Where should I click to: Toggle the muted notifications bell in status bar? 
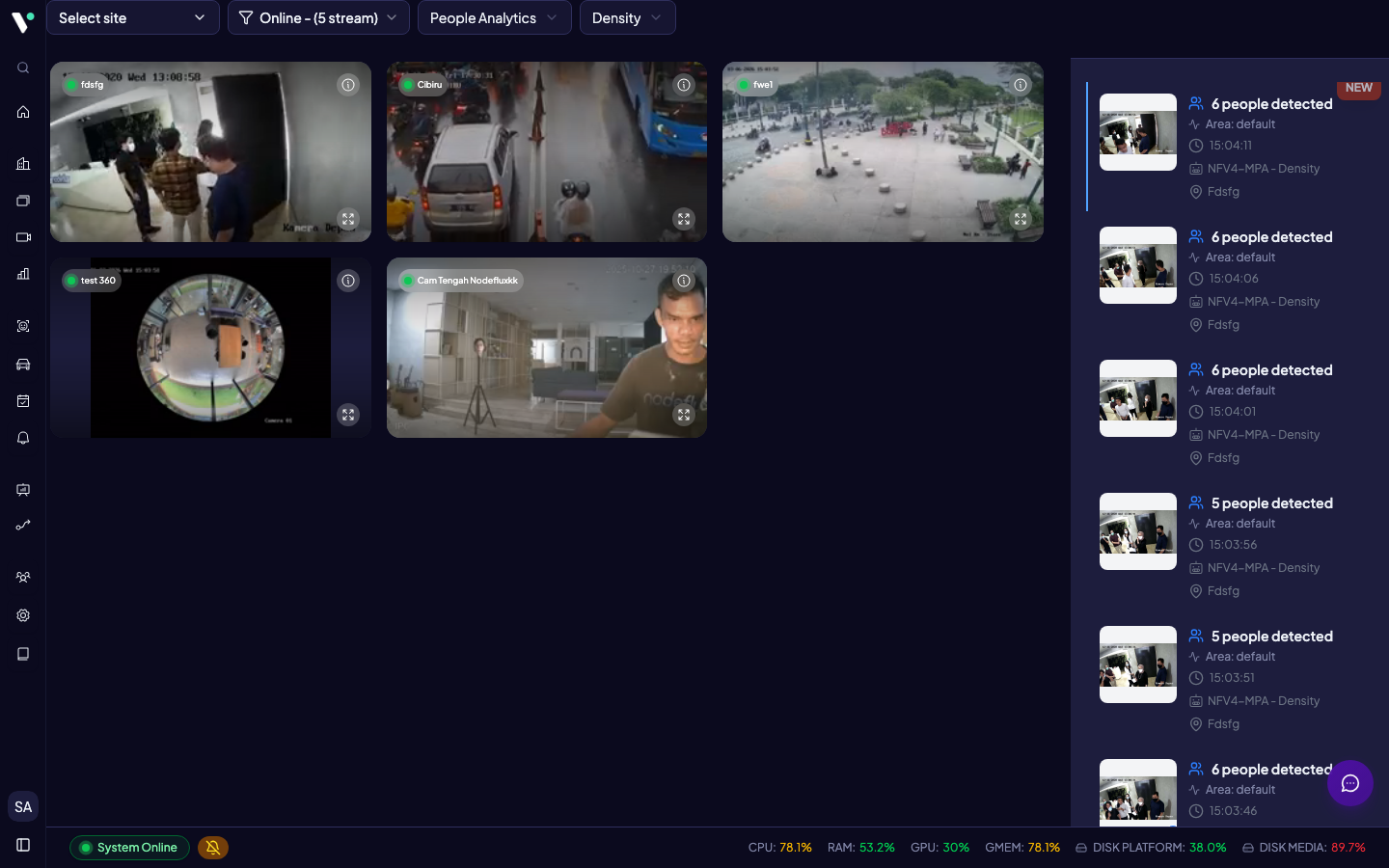tap(213, 848)
